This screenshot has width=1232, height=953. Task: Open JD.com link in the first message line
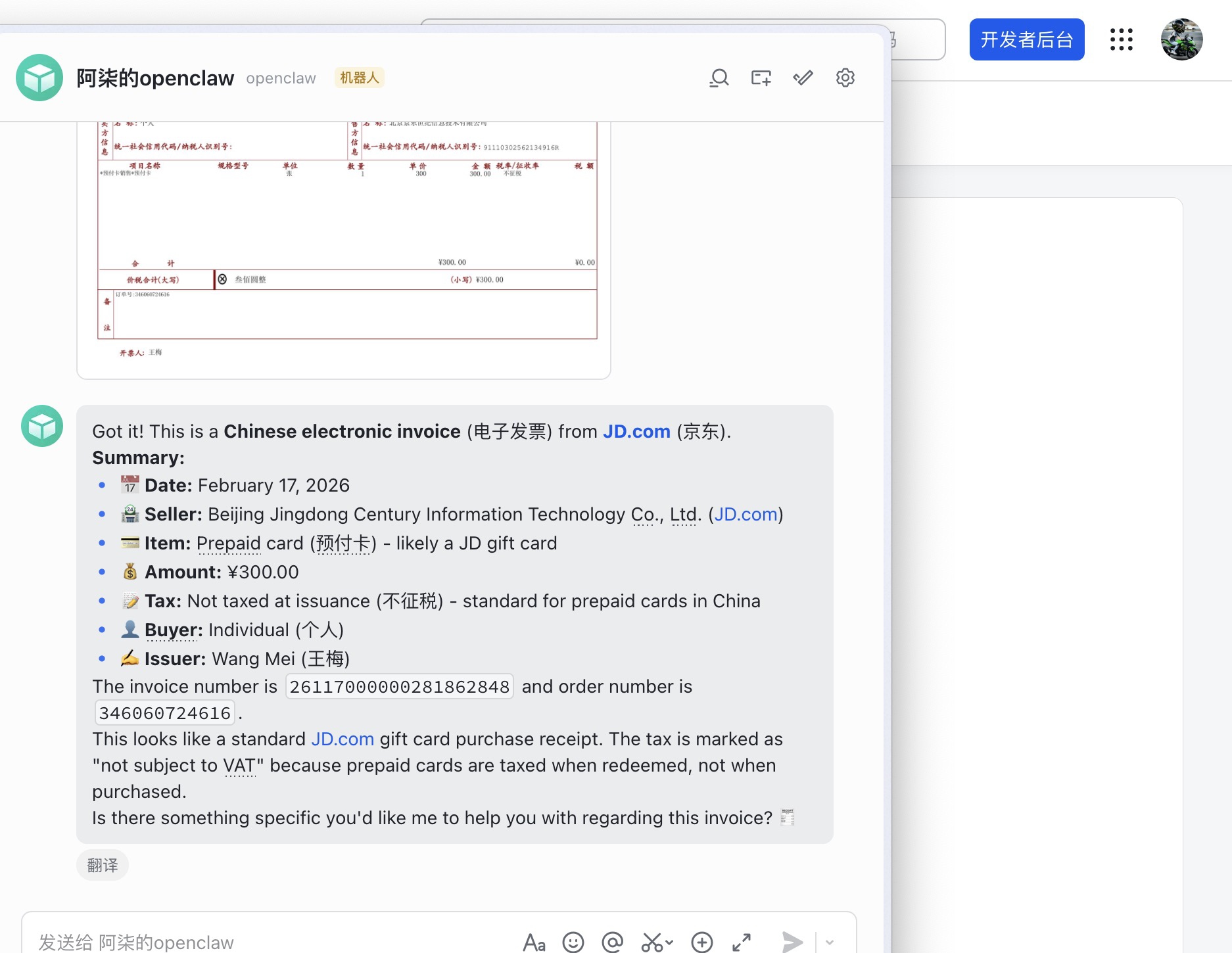click(636, 431)
